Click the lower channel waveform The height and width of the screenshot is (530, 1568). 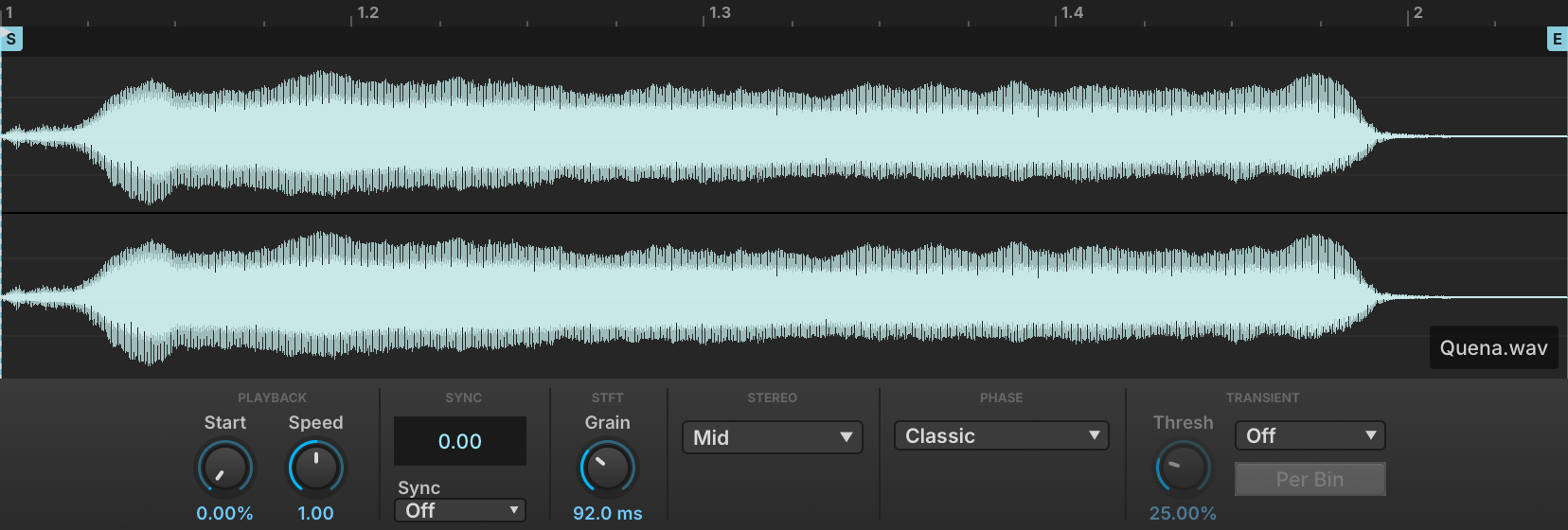tap(784, 296)
